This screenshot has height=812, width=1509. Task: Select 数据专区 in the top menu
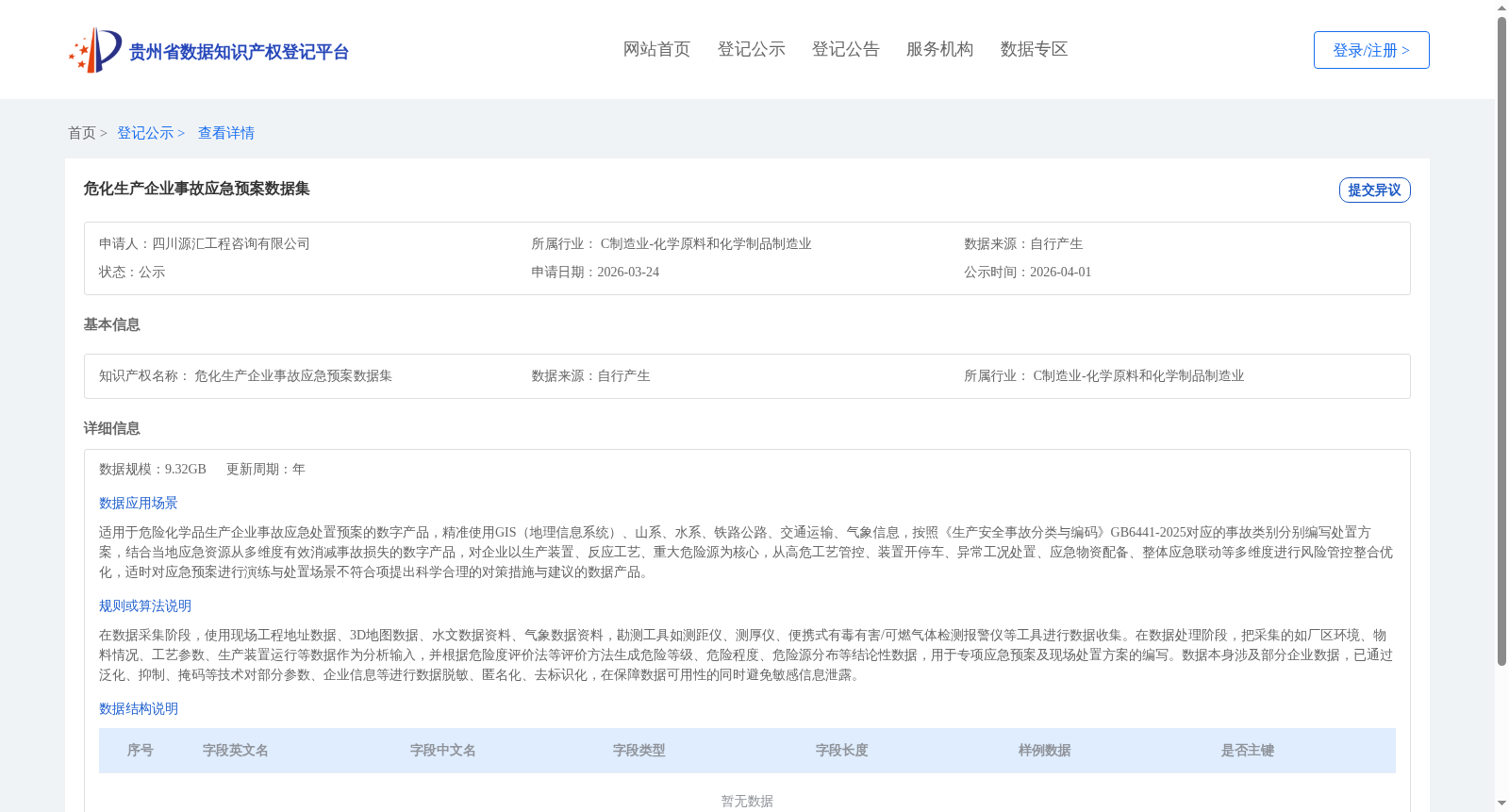pos(1034,49)
